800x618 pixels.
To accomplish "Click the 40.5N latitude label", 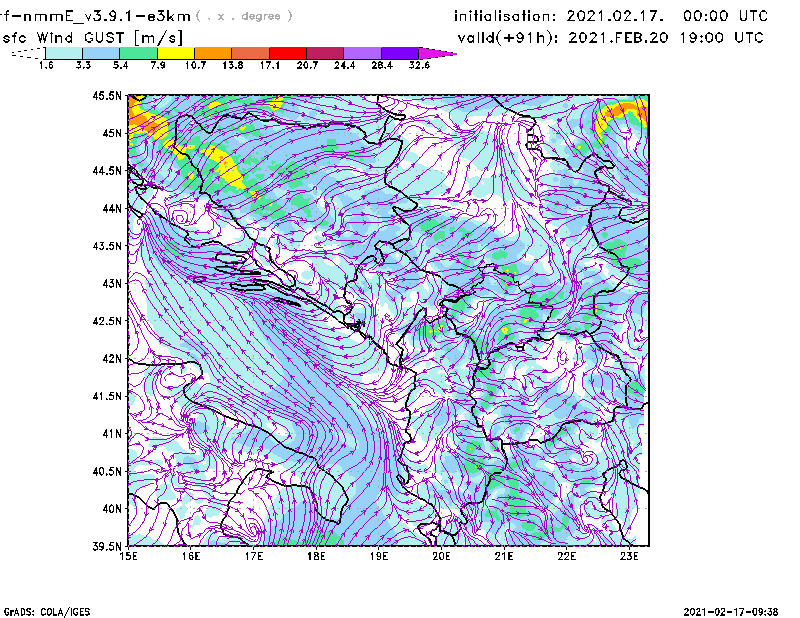I will tap(107, 472).
